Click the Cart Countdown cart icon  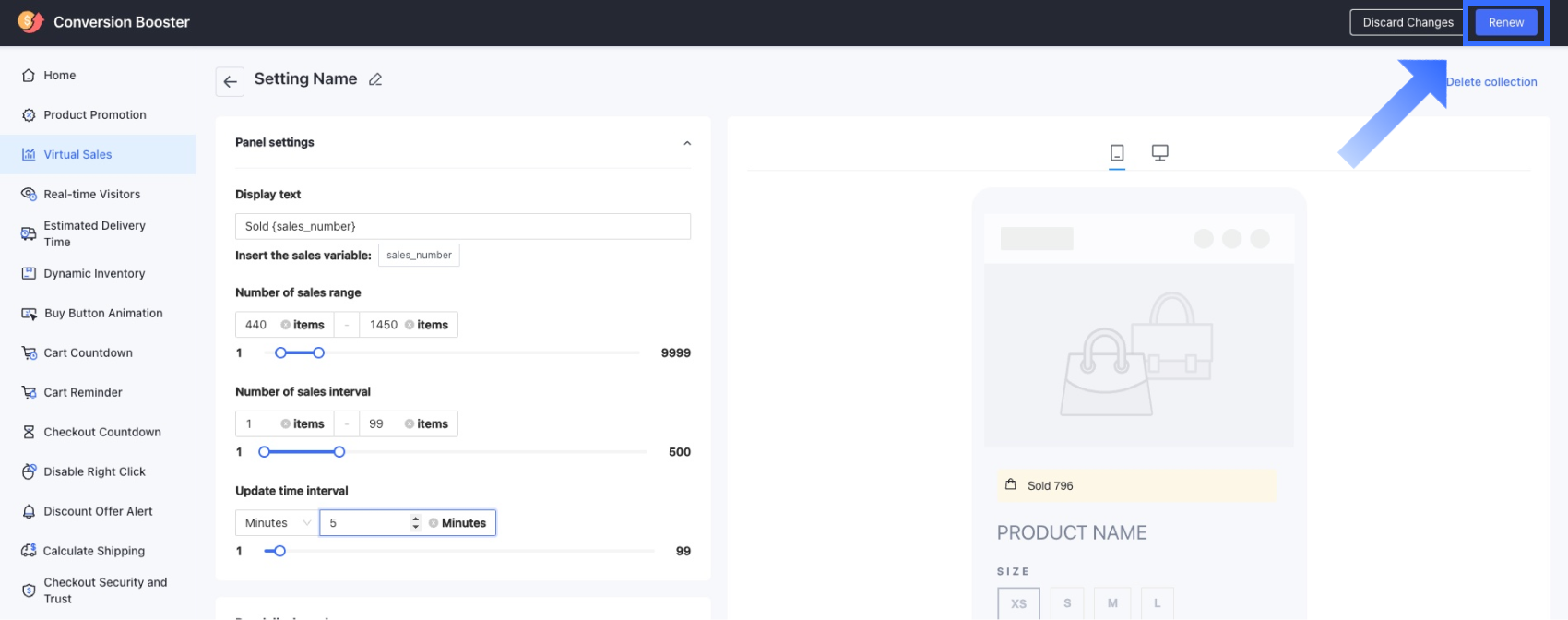[29, 353]
